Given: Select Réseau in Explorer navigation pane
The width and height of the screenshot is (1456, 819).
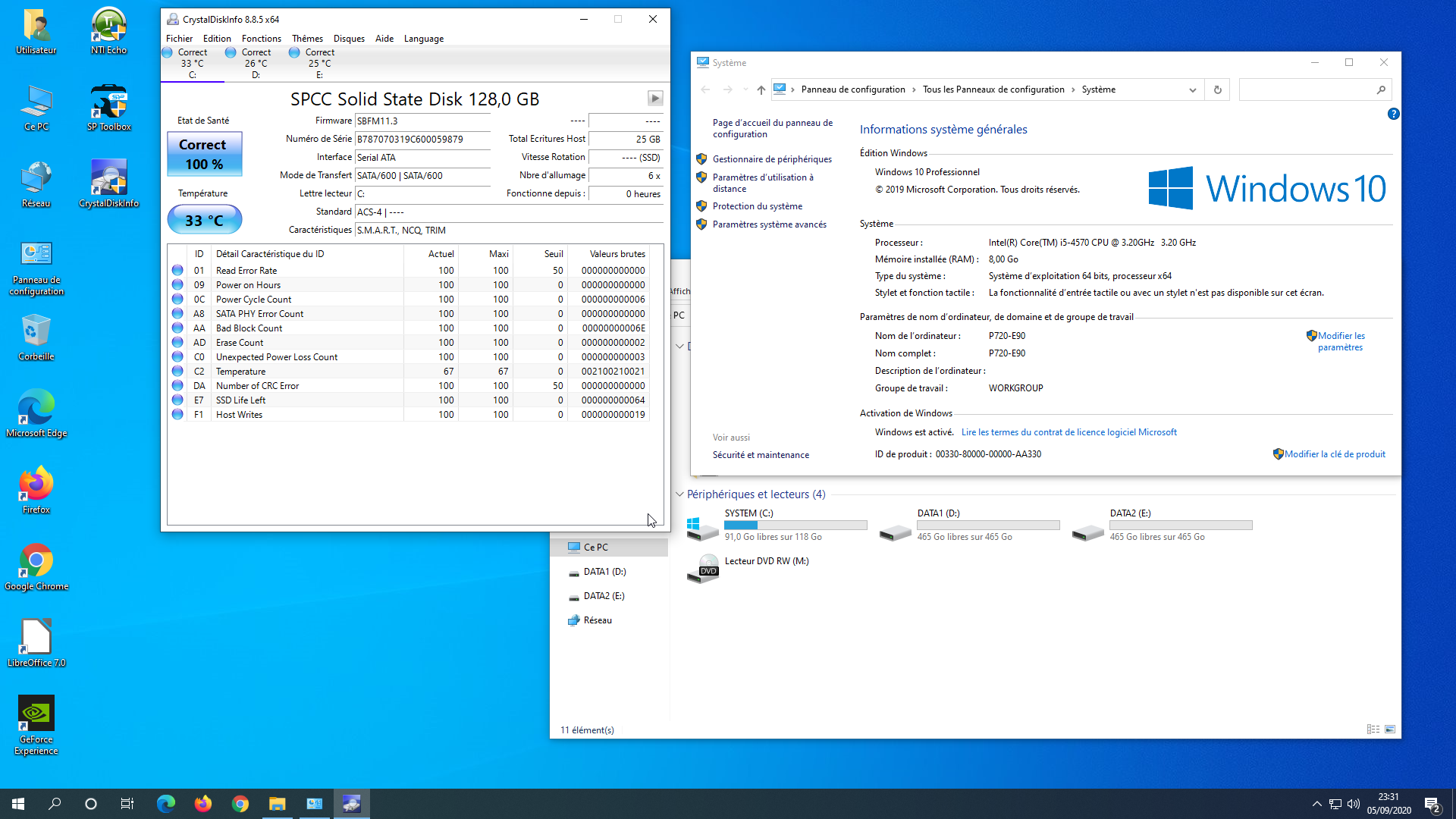Looking at the screenshot, I should (598, 620).
